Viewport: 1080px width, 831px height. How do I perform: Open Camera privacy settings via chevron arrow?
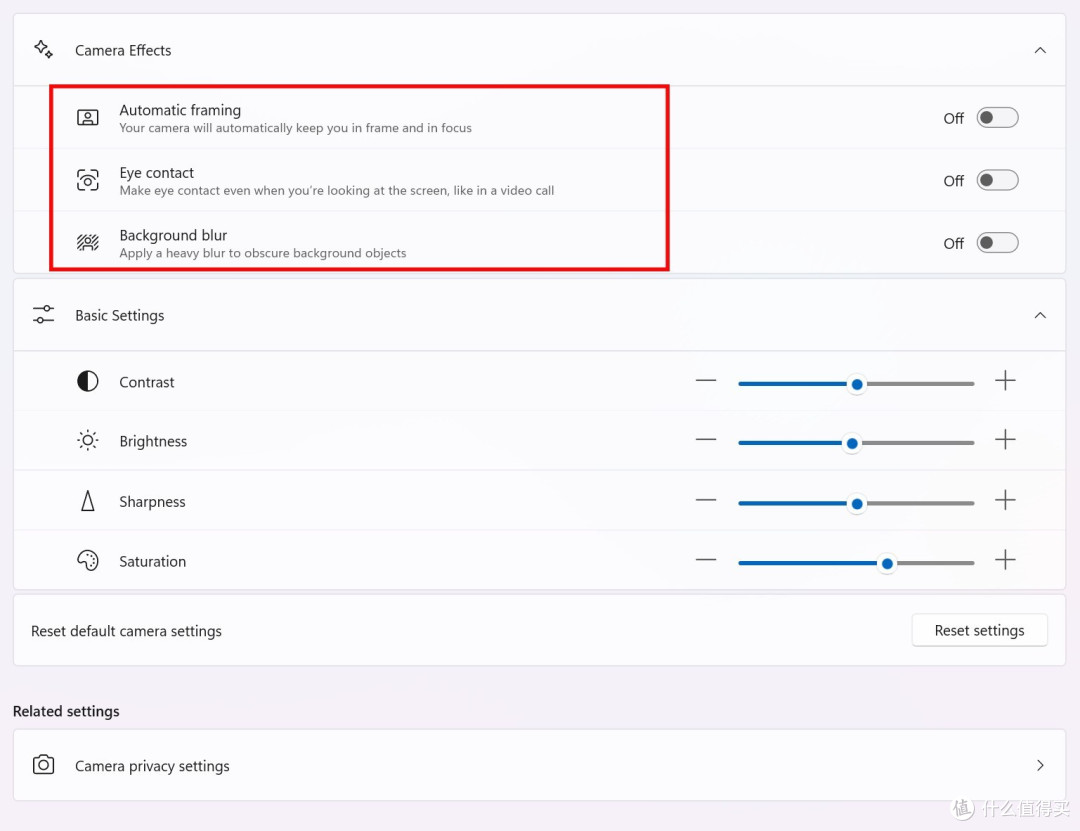coord(1040,766)
